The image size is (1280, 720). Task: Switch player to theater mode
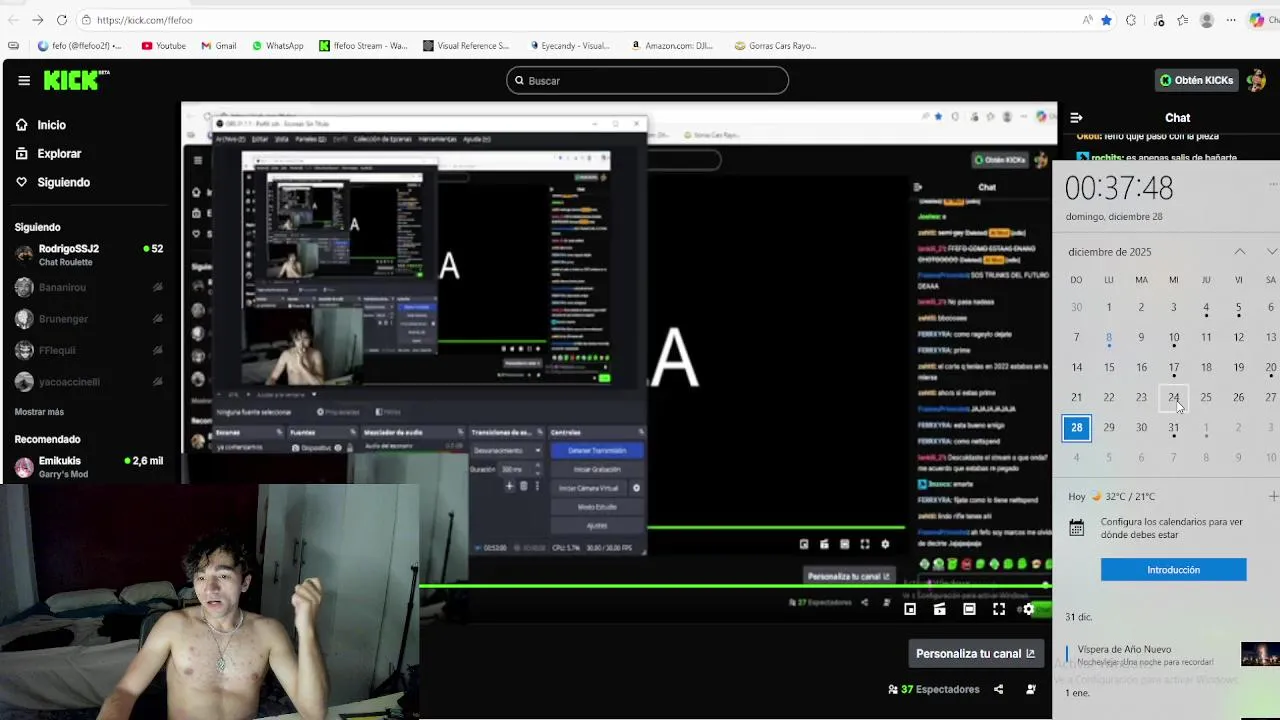point(969,609)
